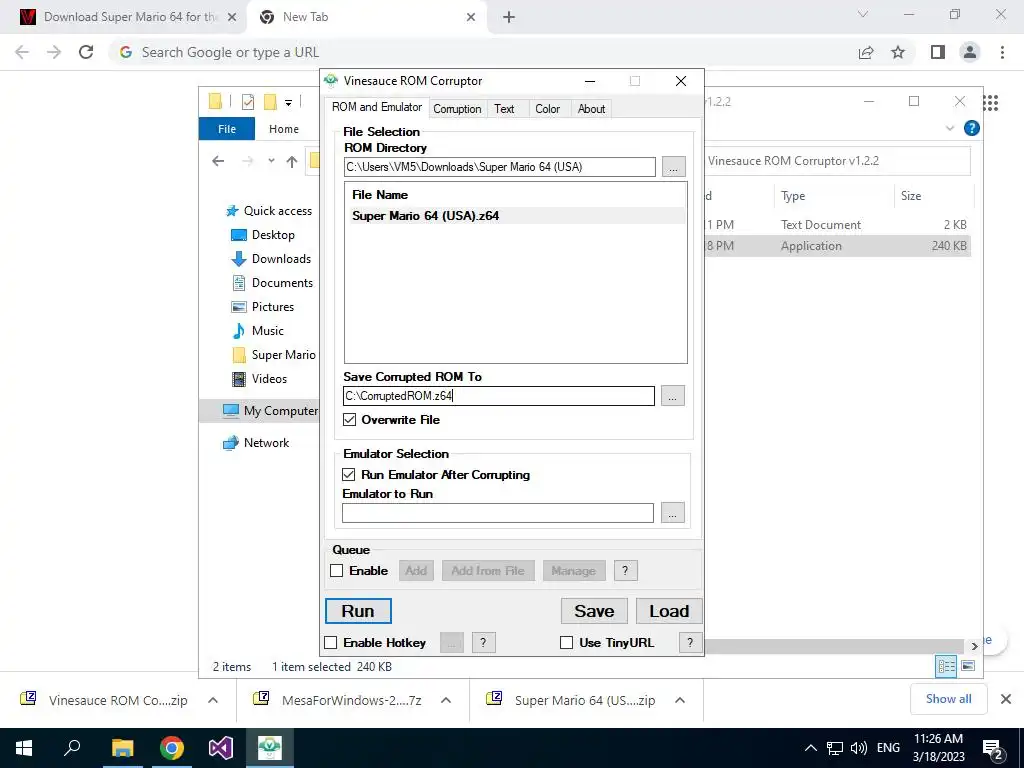Screen dimensions: 1024x768
Task: Enable the Queue checkbox
Action: [x=336, y=570]
